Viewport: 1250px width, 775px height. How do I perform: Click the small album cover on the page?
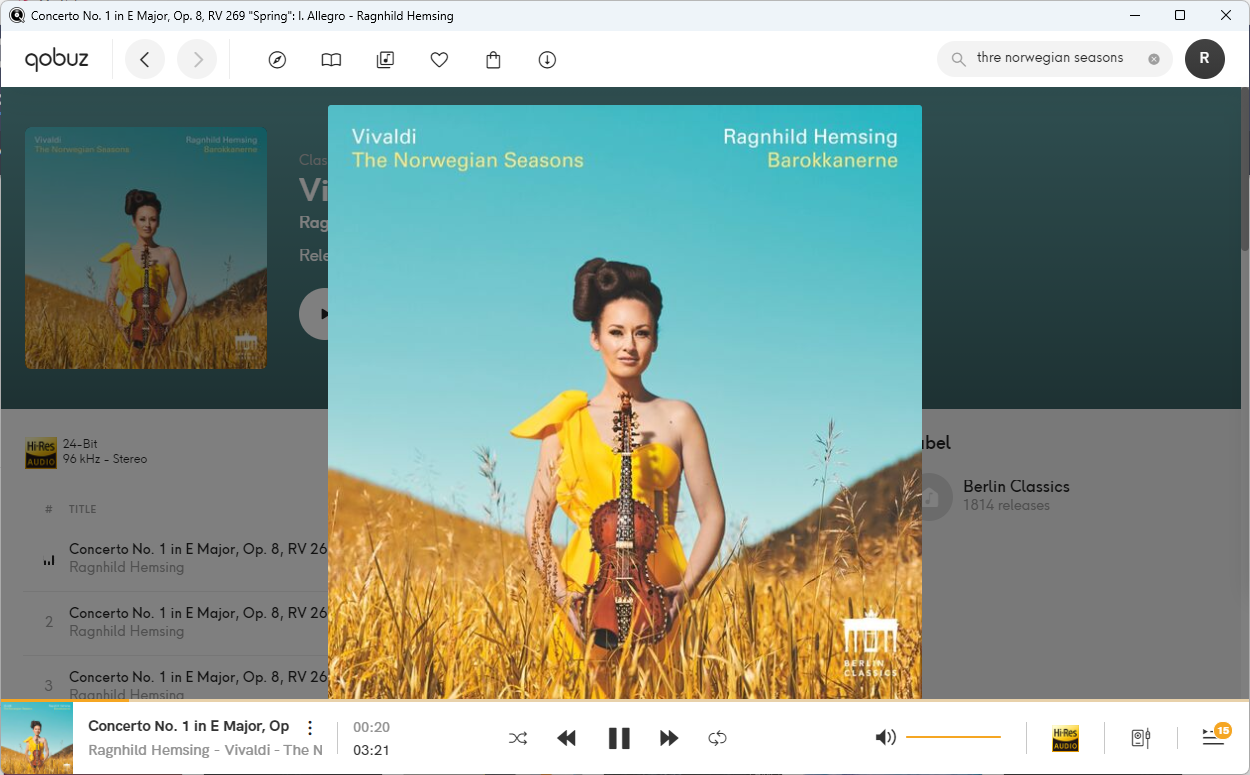(146, 248)
